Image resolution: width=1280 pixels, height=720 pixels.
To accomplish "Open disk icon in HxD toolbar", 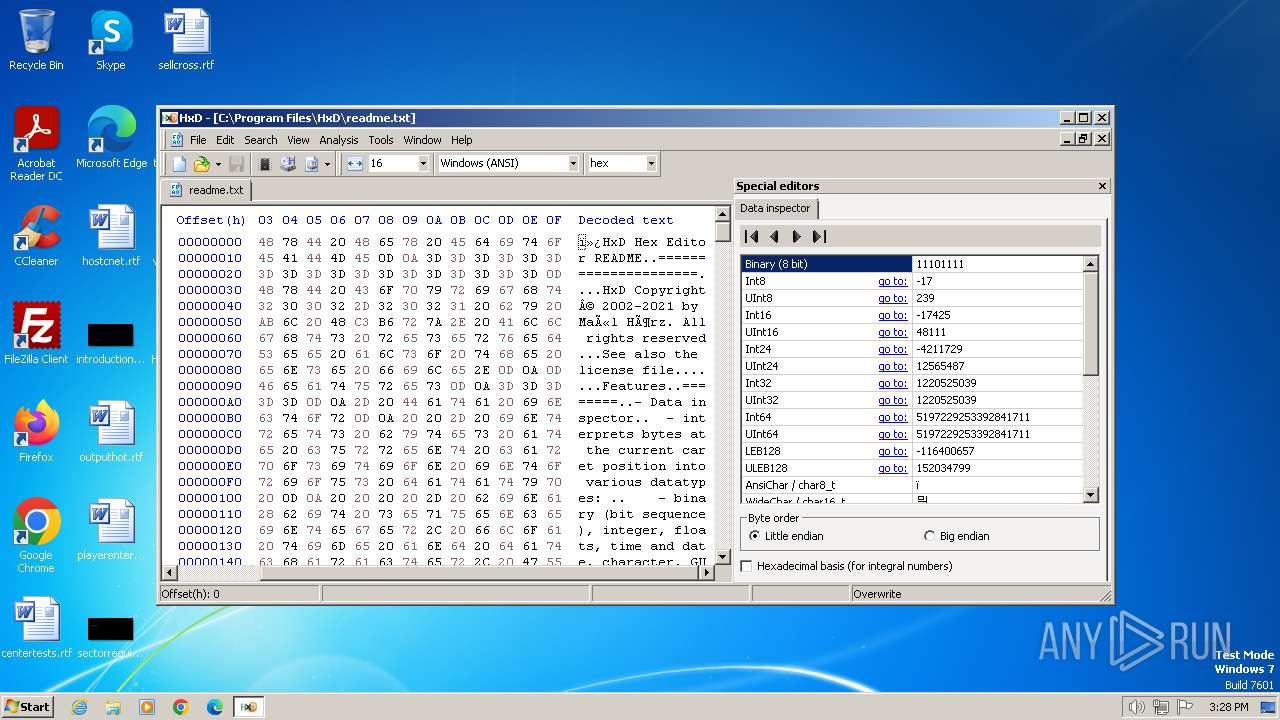I will 288,163.
